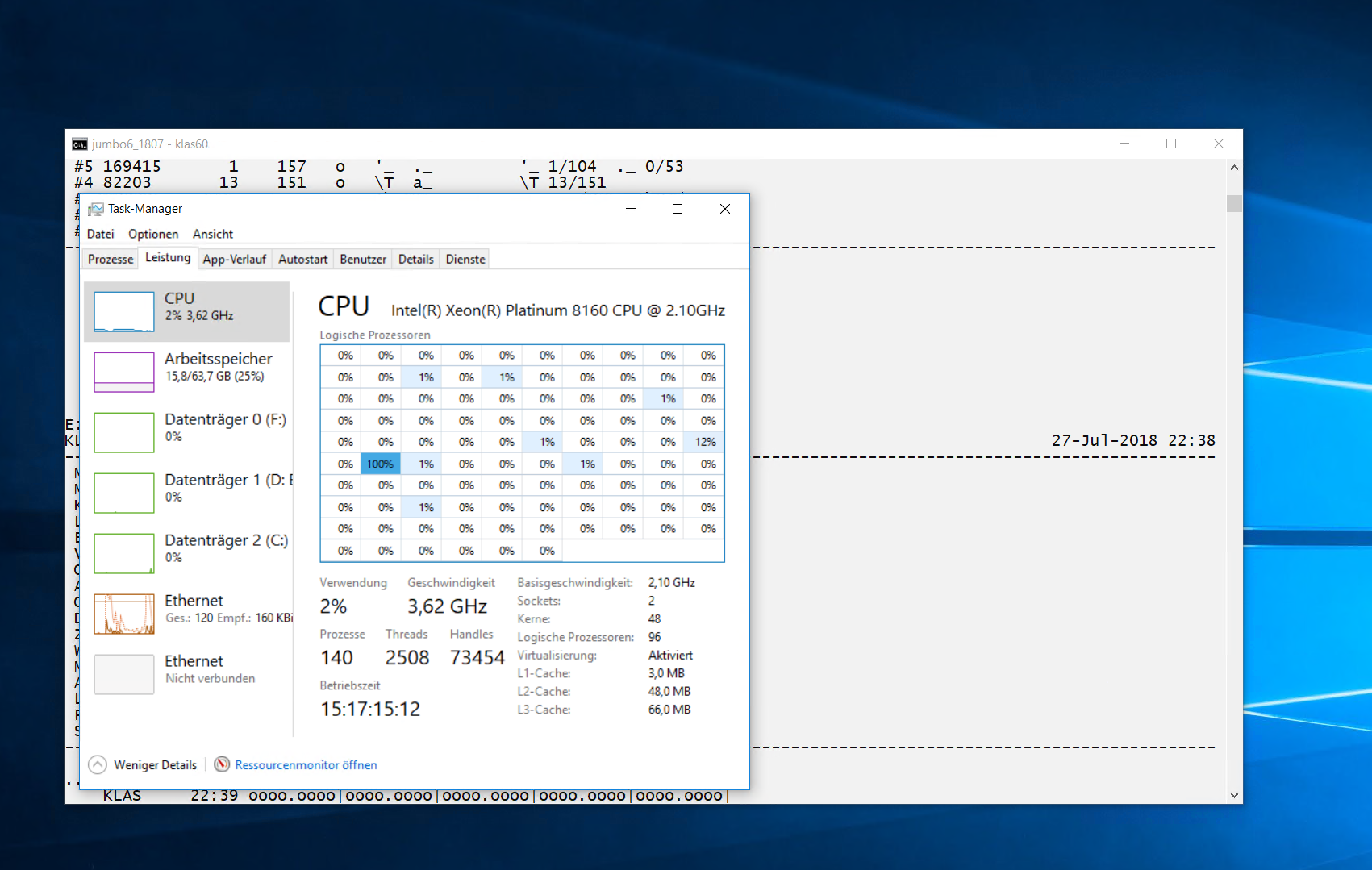Select the Ethernet 'Nicht verbunden' thumbnail
This screenshot has width=1372, height=870.
coord(124,674)
